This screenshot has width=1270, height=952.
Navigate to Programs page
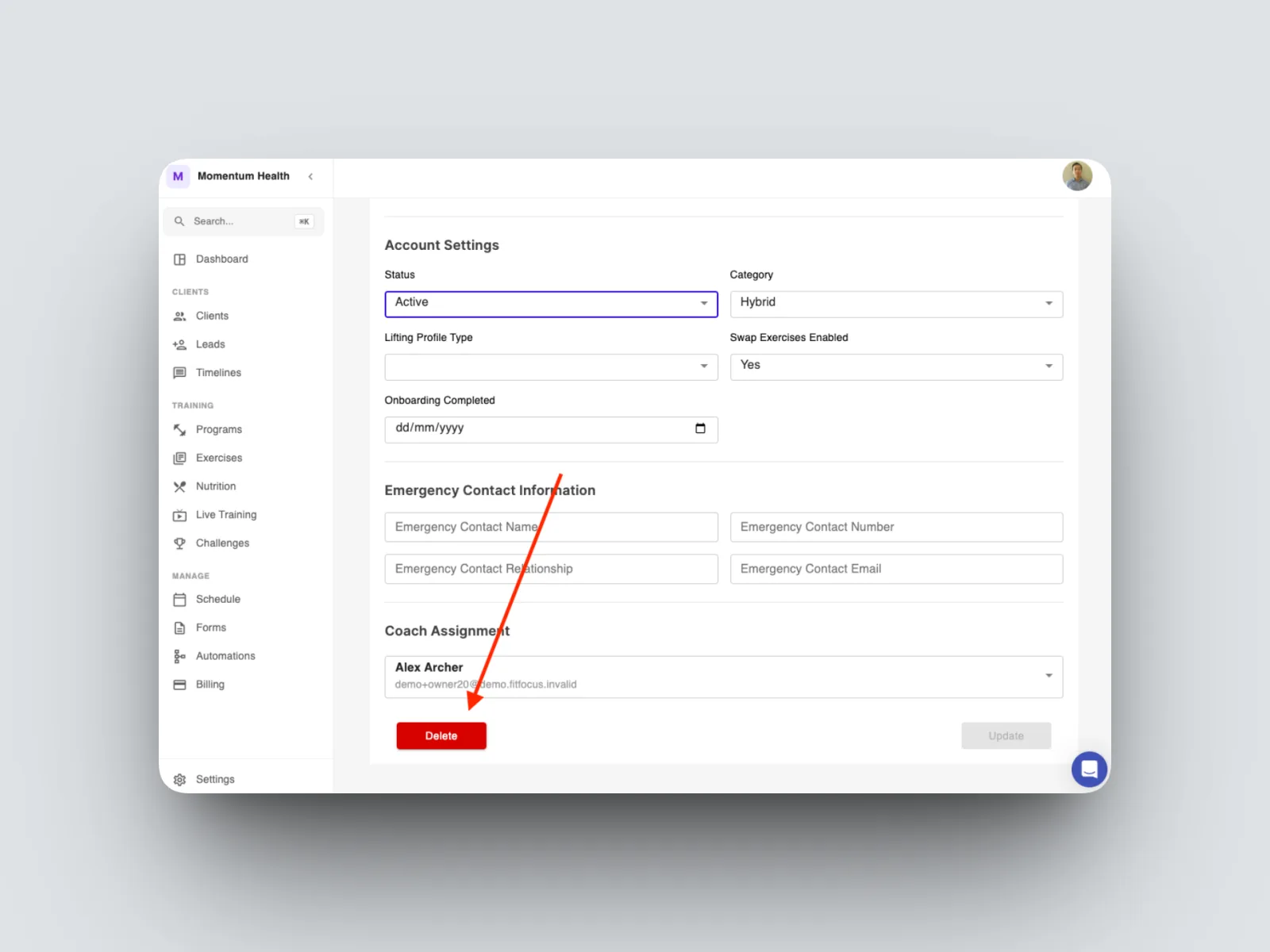[219, 429]
